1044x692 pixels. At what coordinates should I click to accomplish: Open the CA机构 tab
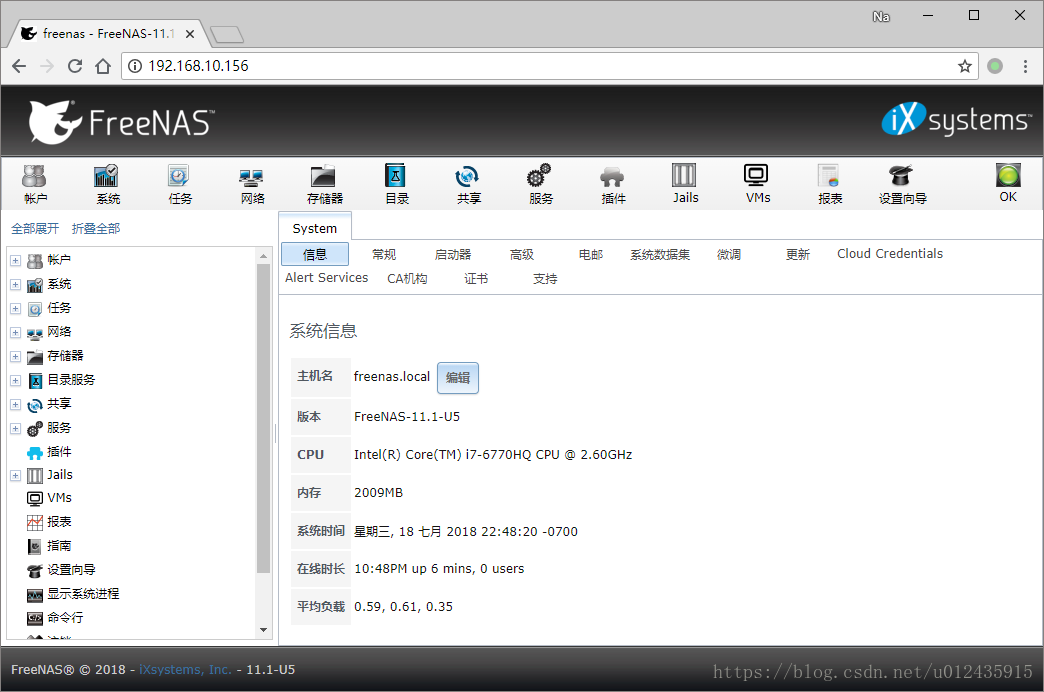tap(407, 278)
